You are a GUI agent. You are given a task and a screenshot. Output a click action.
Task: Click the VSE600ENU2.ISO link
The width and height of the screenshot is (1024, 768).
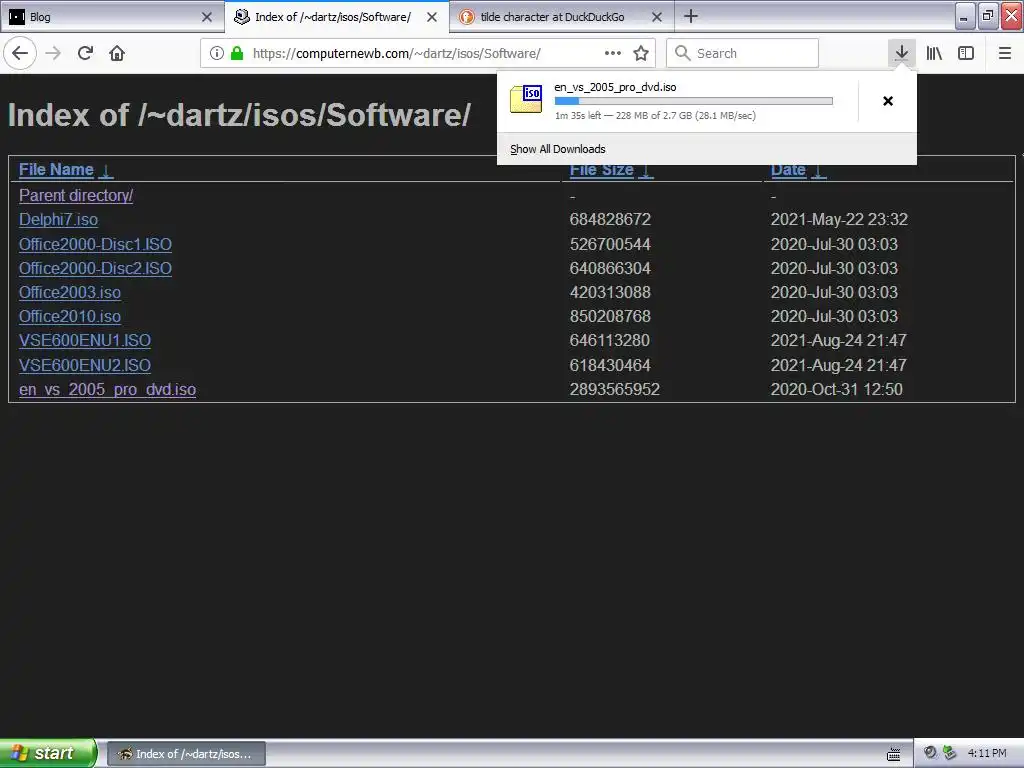point(85,365)
